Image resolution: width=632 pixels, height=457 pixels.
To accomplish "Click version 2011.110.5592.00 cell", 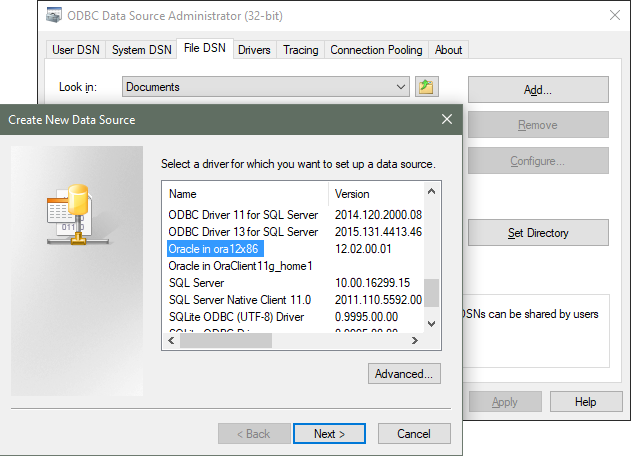I will [x=378, y=300].
